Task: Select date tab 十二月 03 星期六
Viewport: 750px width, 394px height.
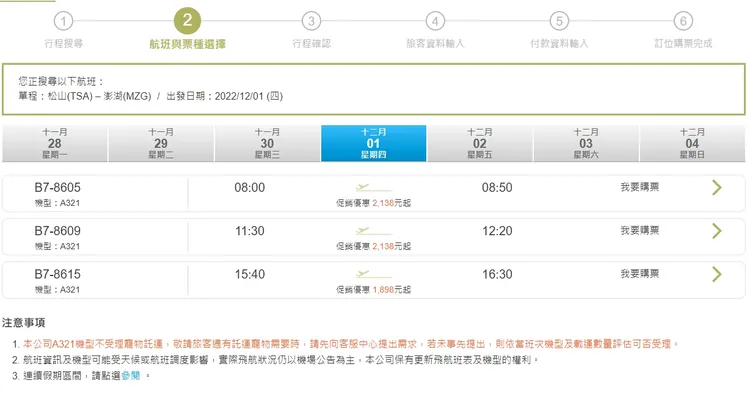Action: tap(585, 143)
